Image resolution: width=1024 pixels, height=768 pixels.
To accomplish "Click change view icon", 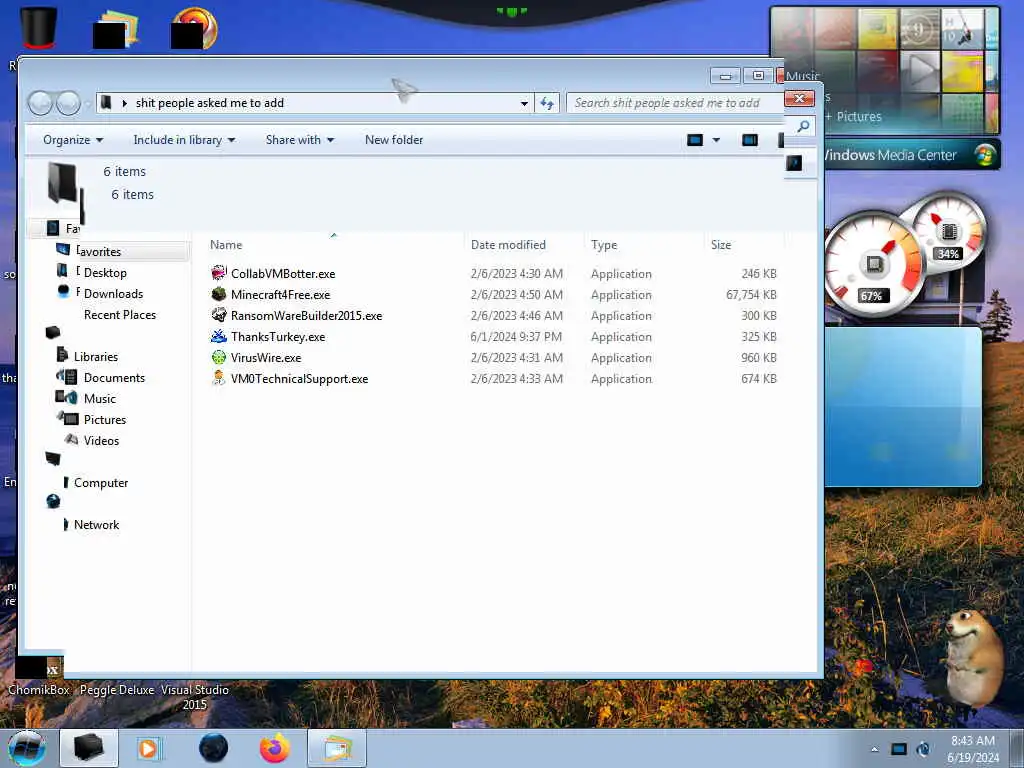I will click(695, 140).
